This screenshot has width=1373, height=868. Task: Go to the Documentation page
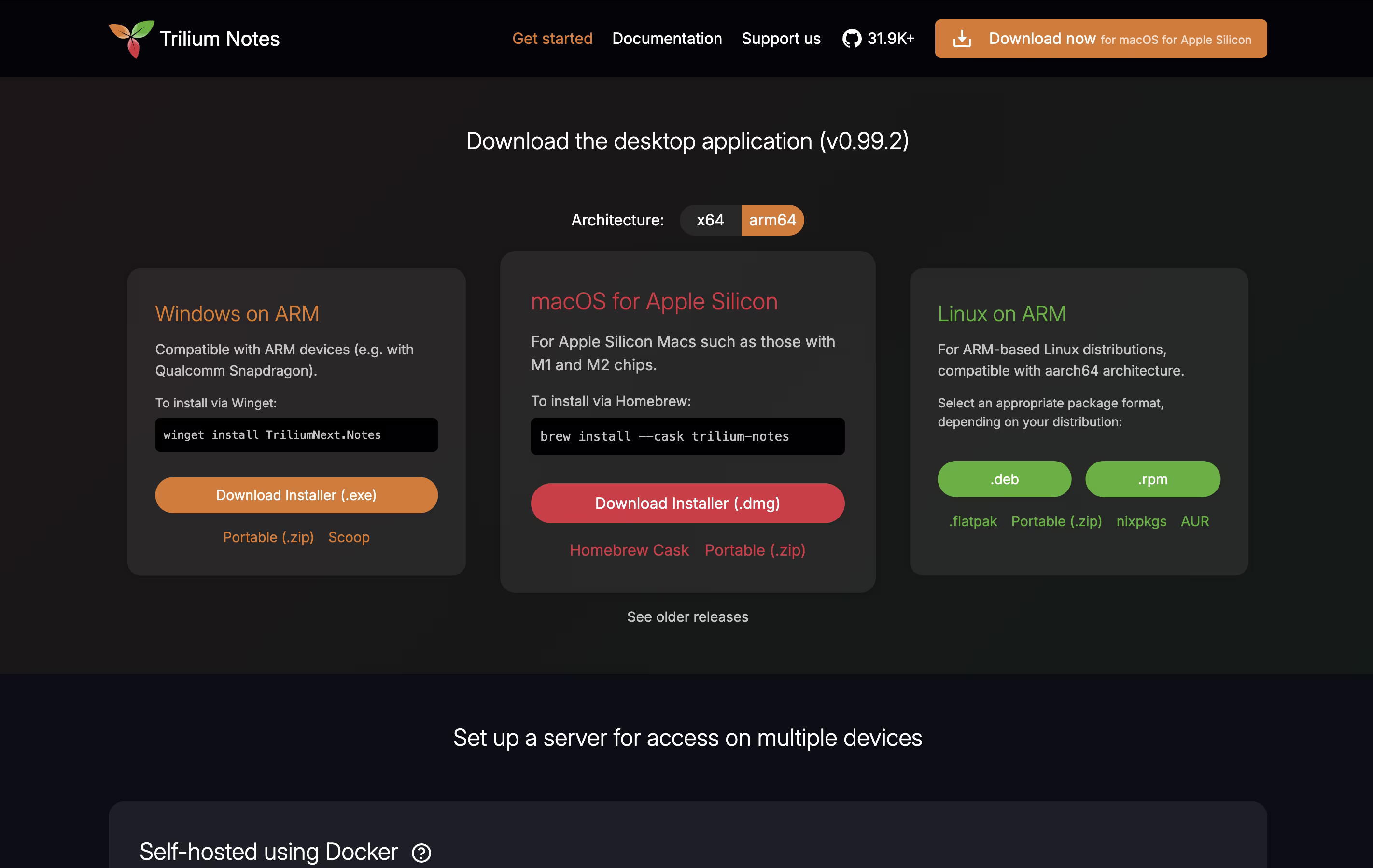[667, 39]
